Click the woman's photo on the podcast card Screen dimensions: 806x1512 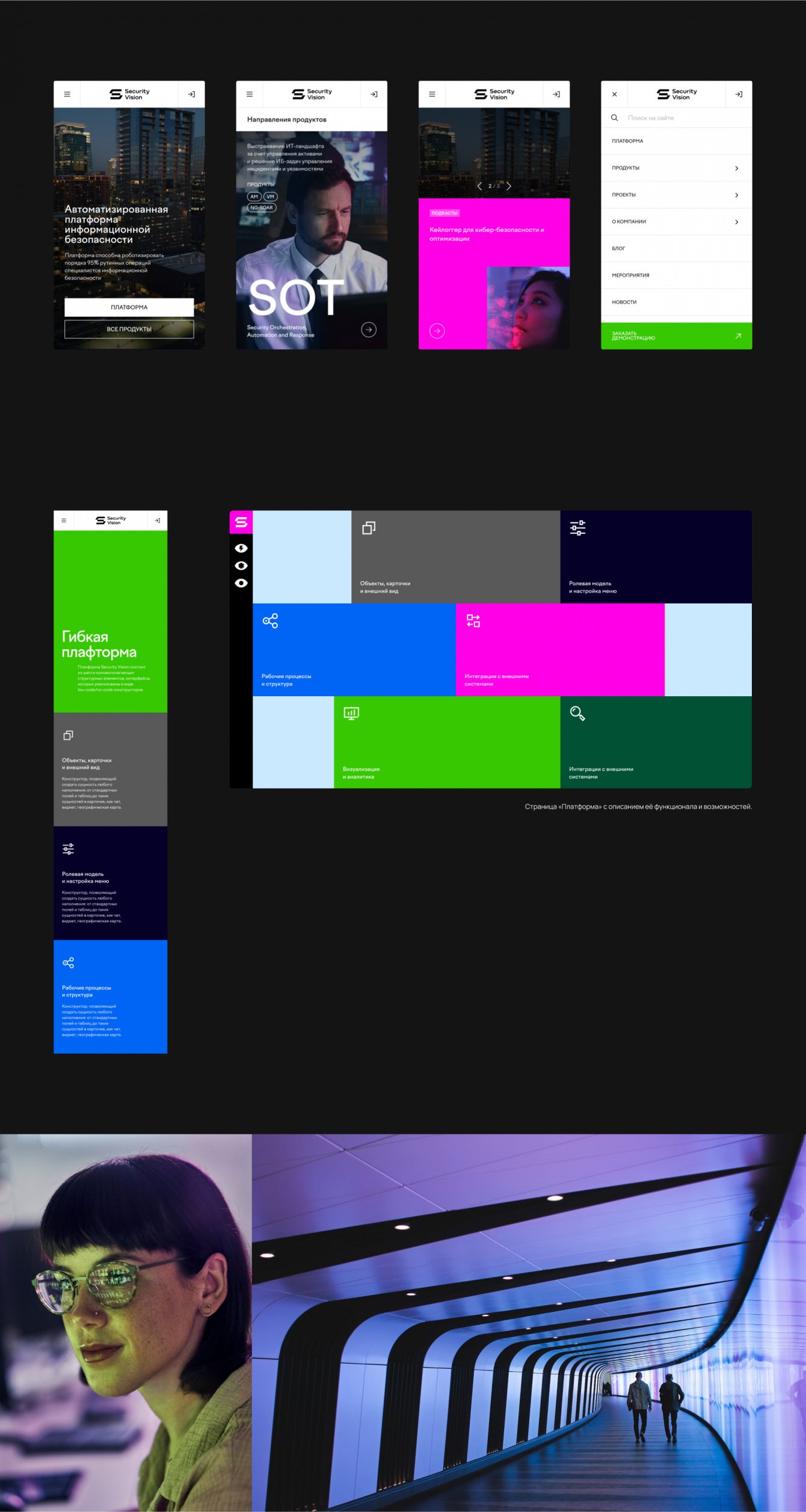point(528,308)
